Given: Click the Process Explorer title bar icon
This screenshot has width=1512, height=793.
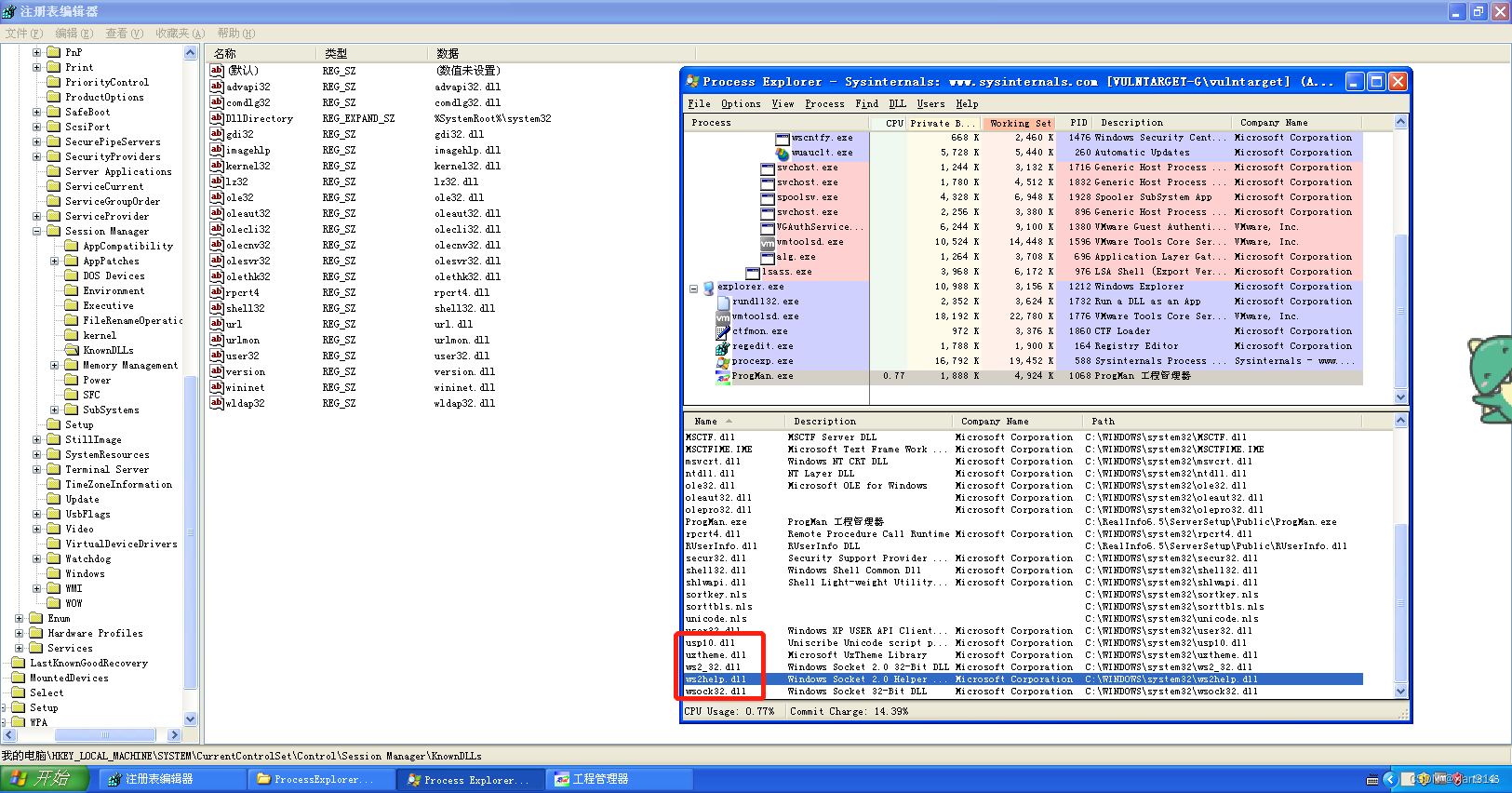Looking at the screenshot, I should coord(692,82).
